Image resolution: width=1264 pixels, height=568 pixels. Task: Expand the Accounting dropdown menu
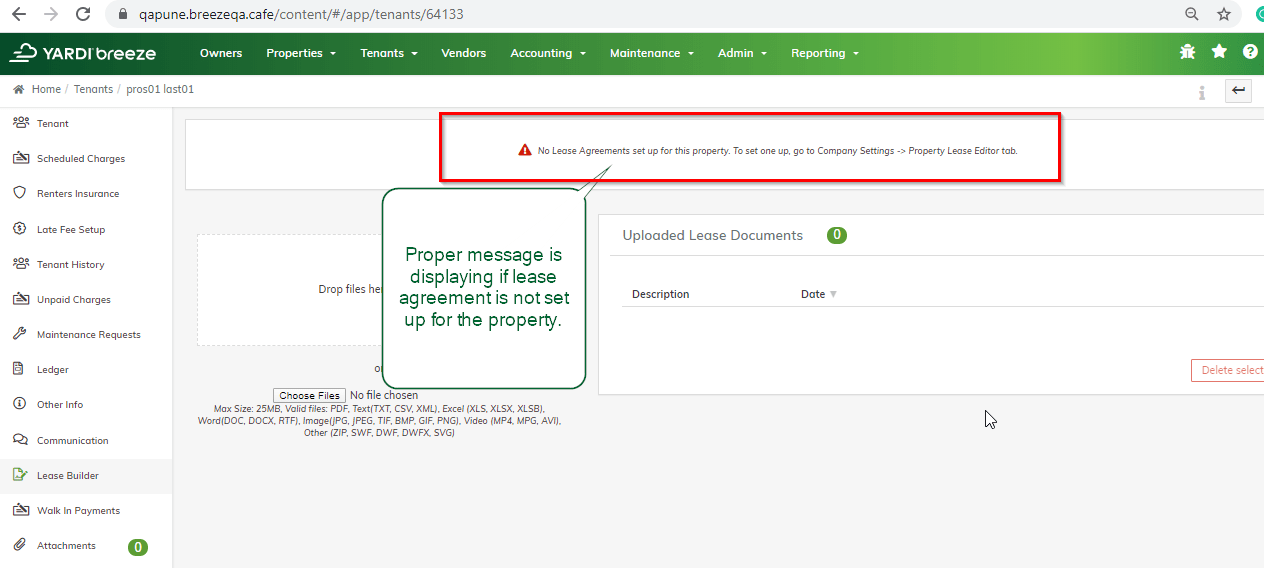[x=548, y=53]
